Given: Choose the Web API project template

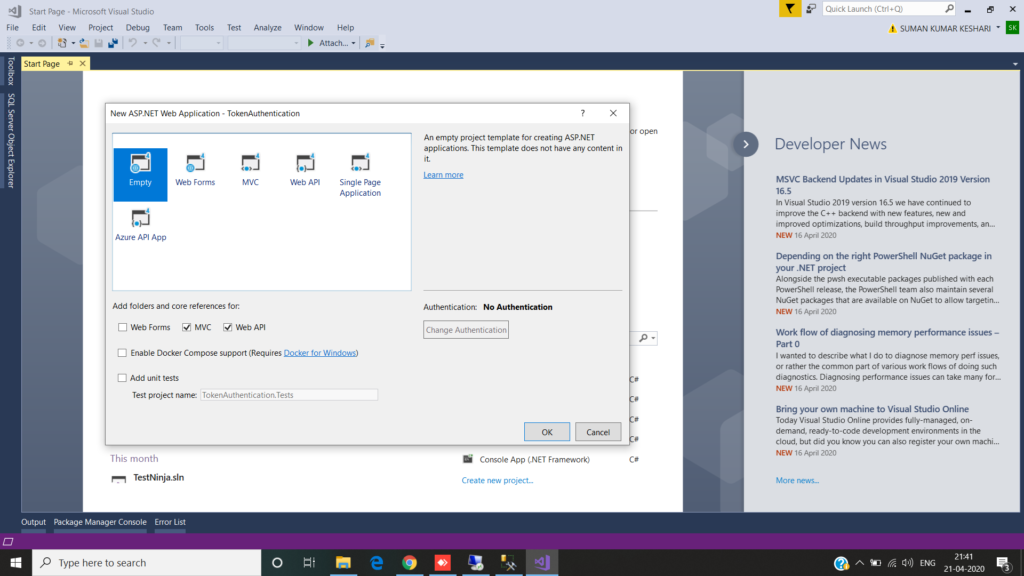Looking at the screenshot, I should click(x=305, y=170).
